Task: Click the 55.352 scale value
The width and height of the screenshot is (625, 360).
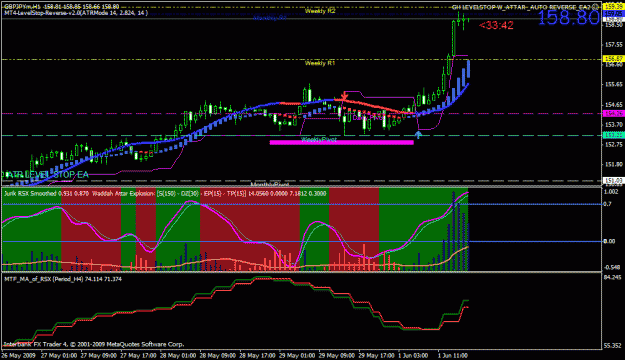Action: pos(613,346)
